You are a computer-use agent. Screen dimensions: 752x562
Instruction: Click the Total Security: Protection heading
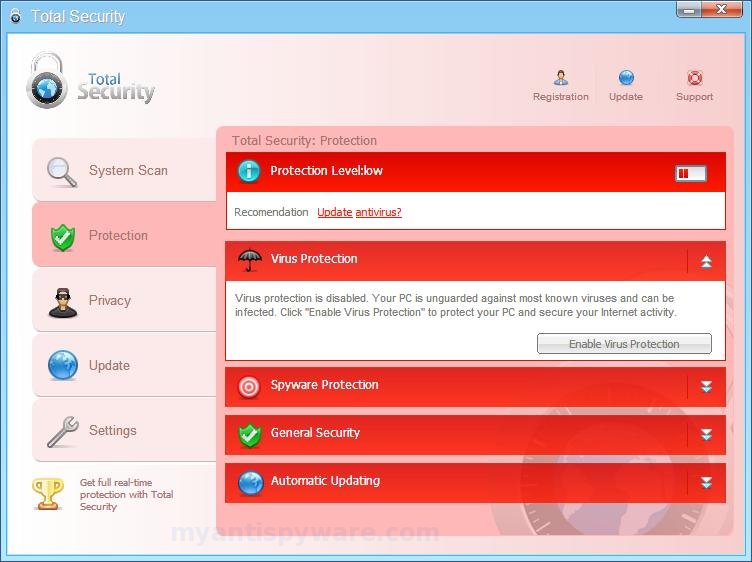304,140
